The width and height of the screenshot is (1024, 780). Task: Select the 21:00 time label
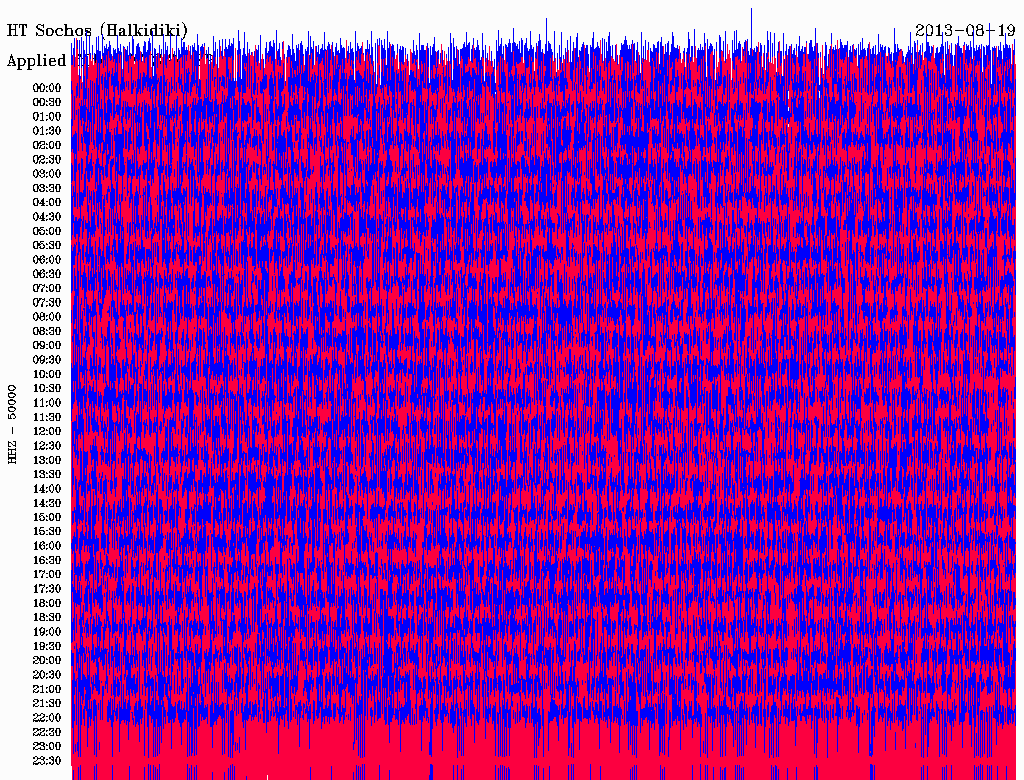point(46,690)
